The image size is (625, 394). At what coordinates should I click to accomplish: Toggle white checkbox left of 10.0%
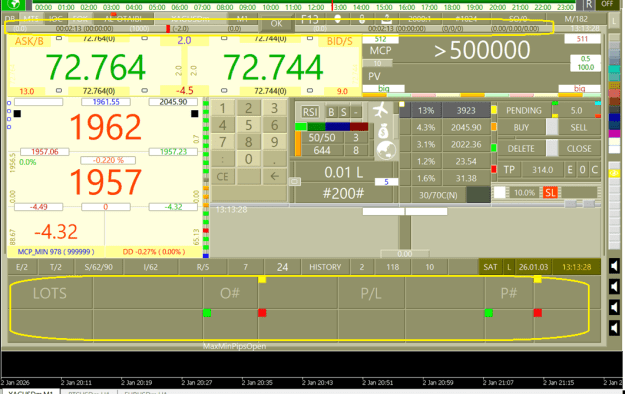[x=500, y=193]
